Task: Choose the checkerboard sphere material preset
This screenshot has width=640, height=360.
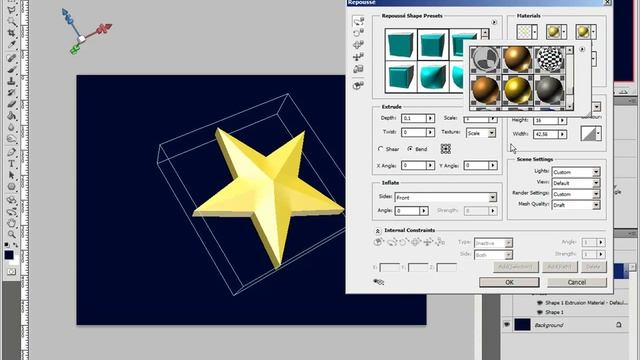Action: 549,59
